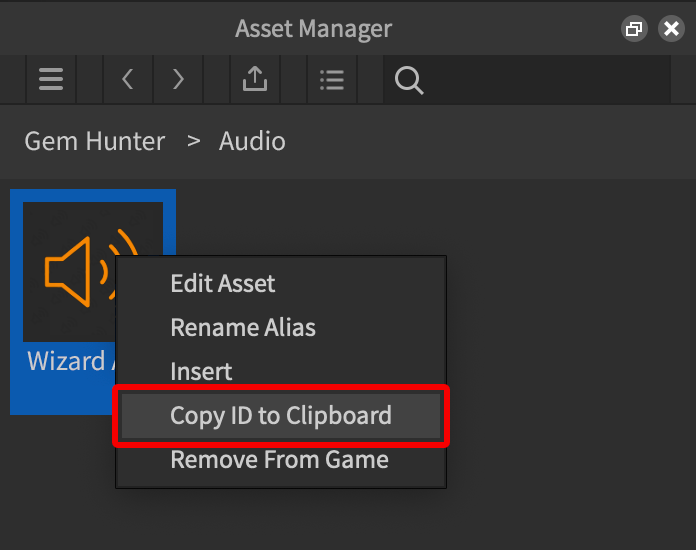This screenshot has width=696, height=550.
Task: Go to Gem Hunter breadcrumb root
Action: click(94, 141)
